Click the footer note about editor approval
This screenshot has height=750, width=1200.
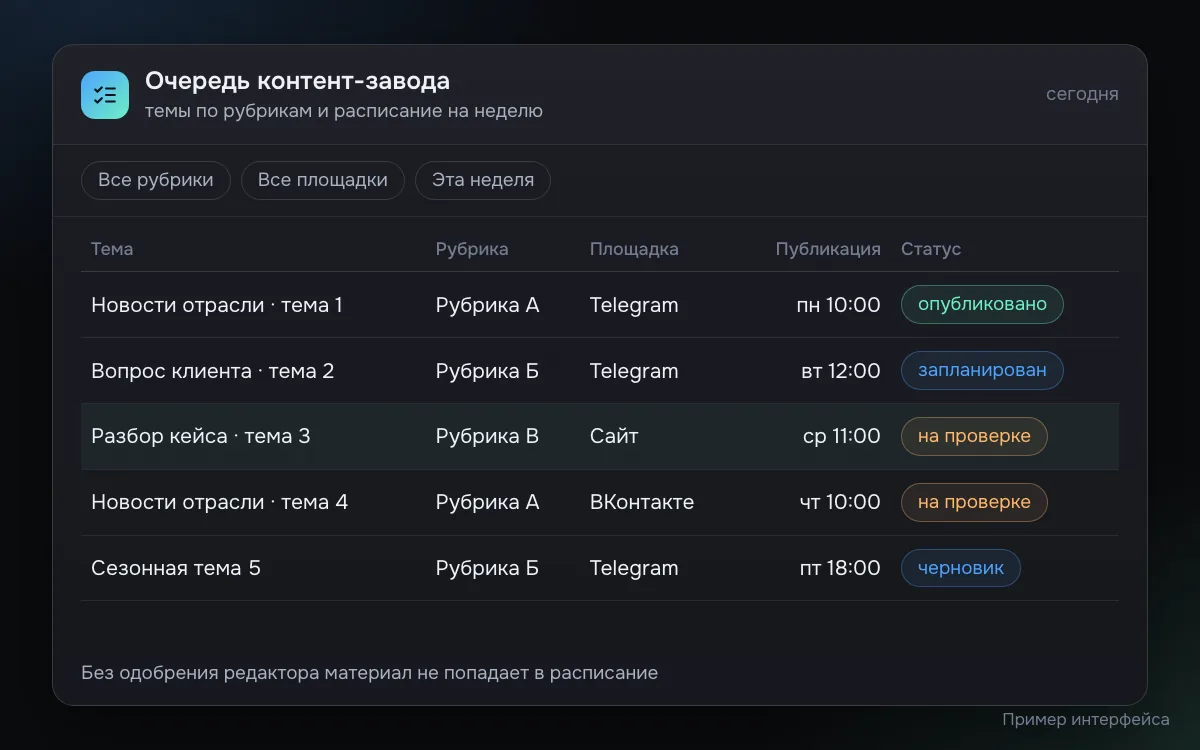[x=369, y=673]
